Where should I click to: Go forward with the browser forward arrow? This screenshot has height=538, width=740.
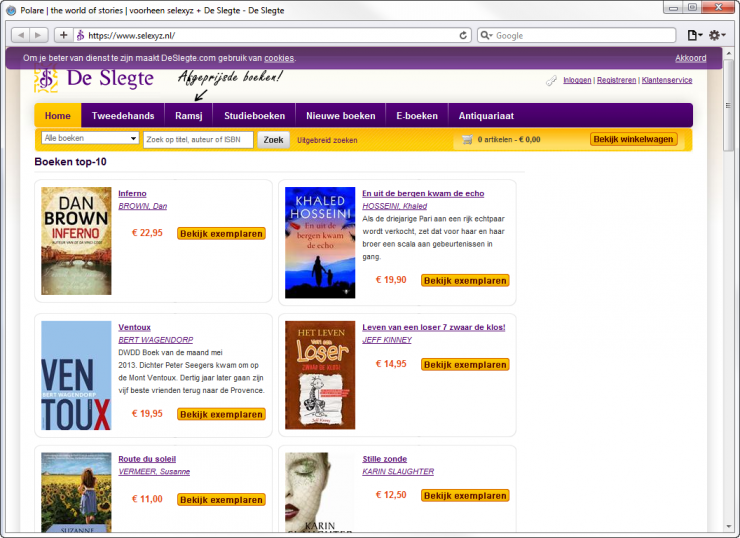[x=38, y=35]
